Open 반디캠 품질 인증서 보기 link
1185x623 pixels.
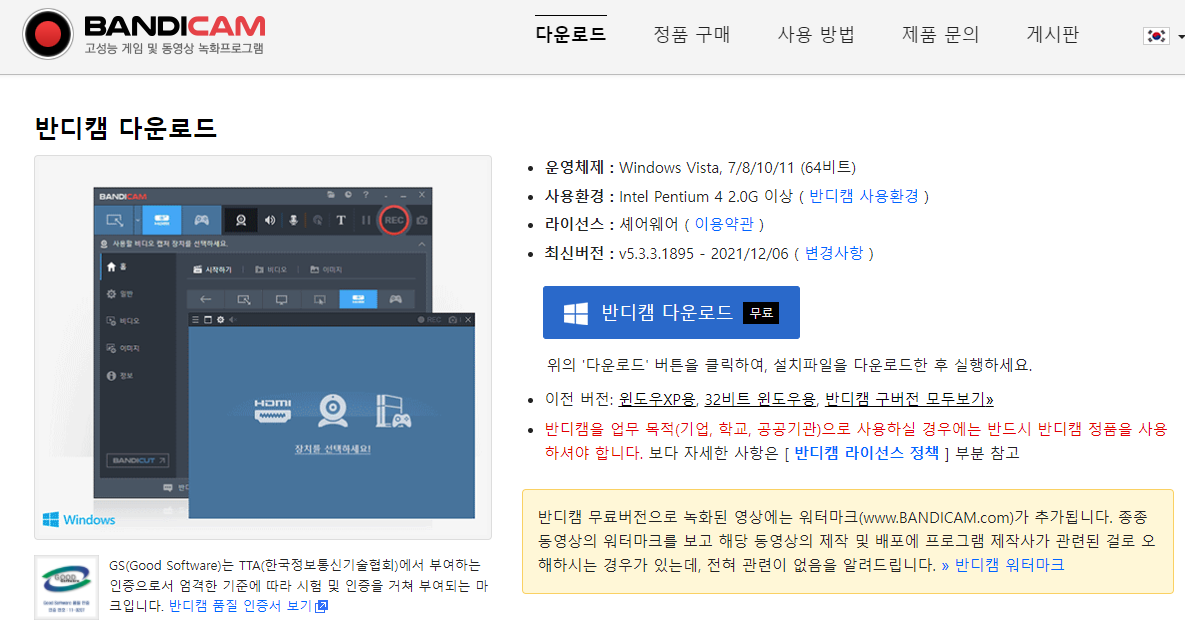click(248, 606)
